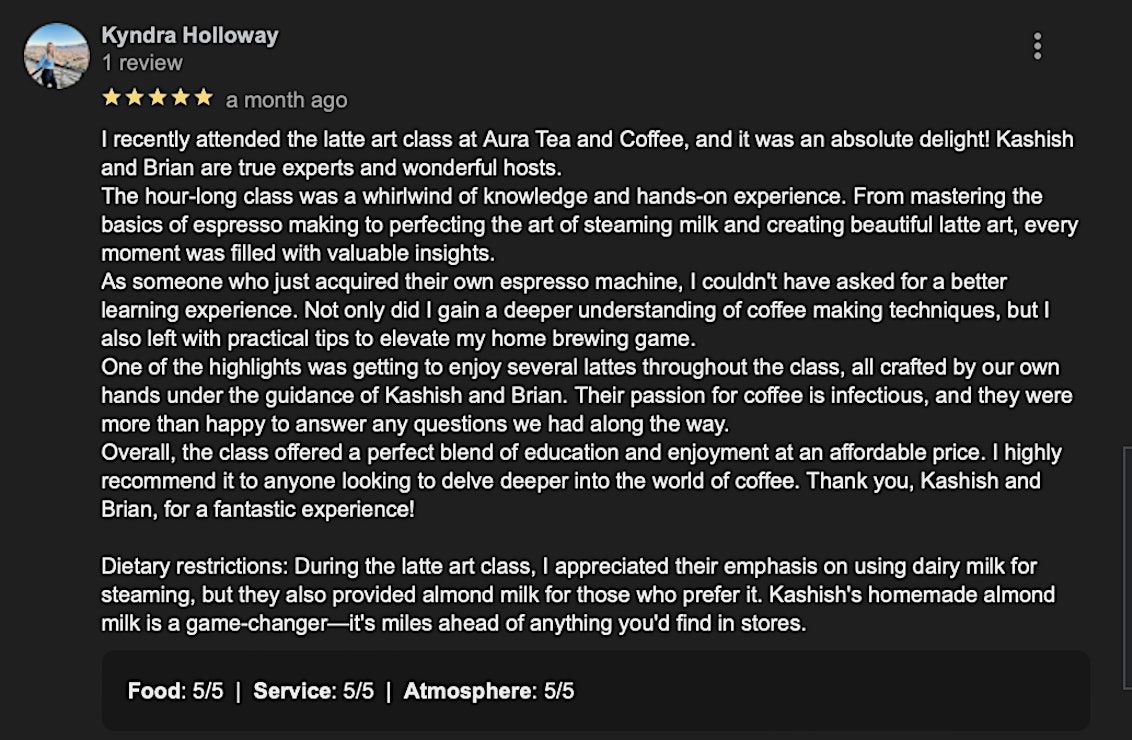The height and width of the screenshot is (740, 1132).
Task: Click the fourth star in the rating
Action: (x=180, y=98)
